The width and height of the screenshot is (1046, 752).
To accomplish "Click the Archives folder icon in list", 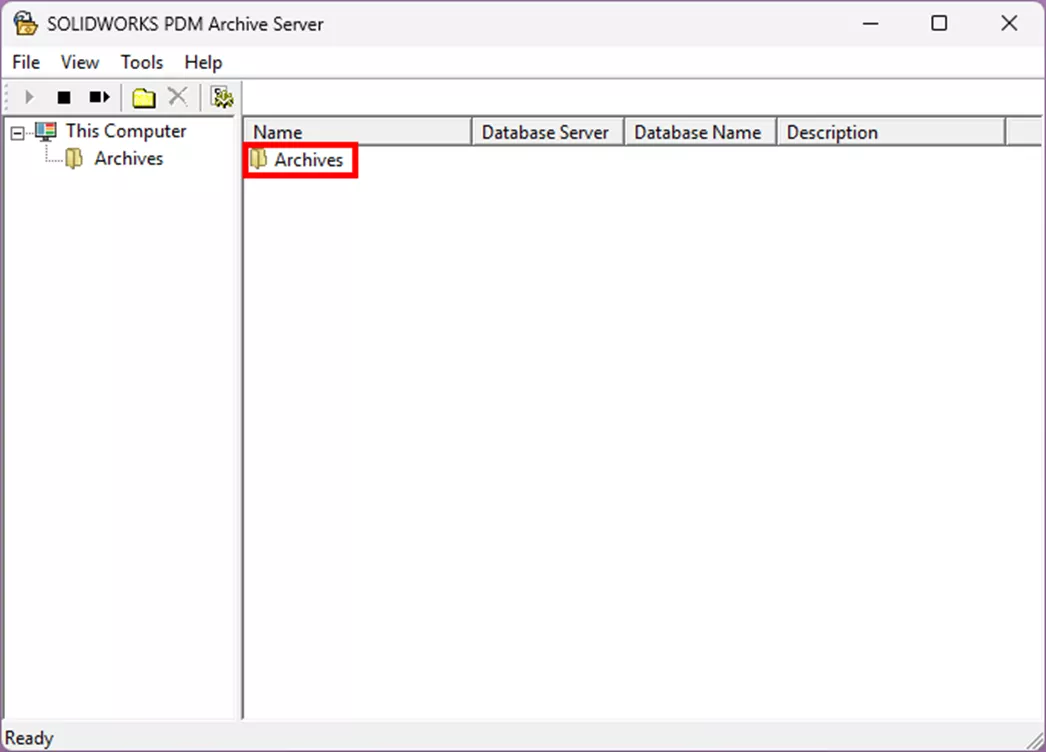I will coord(258,159).
